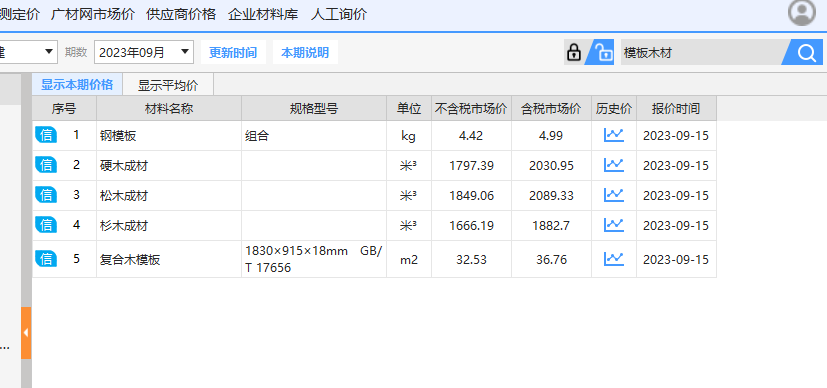The width and height of the screenshot is (827, 388).
Task: Click the 不含税市场价 column header
Action: (472, 109)
